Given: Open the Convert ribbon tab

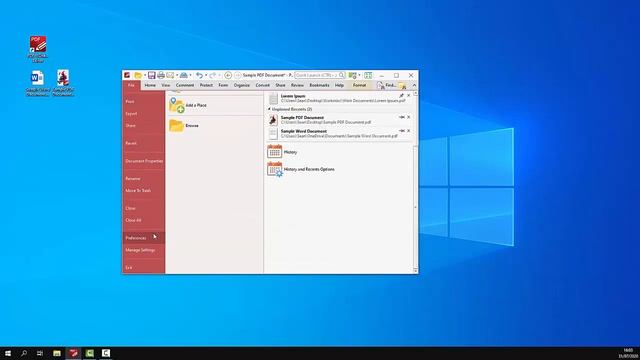Looking at the screenshot, I should tap(262, 85).
